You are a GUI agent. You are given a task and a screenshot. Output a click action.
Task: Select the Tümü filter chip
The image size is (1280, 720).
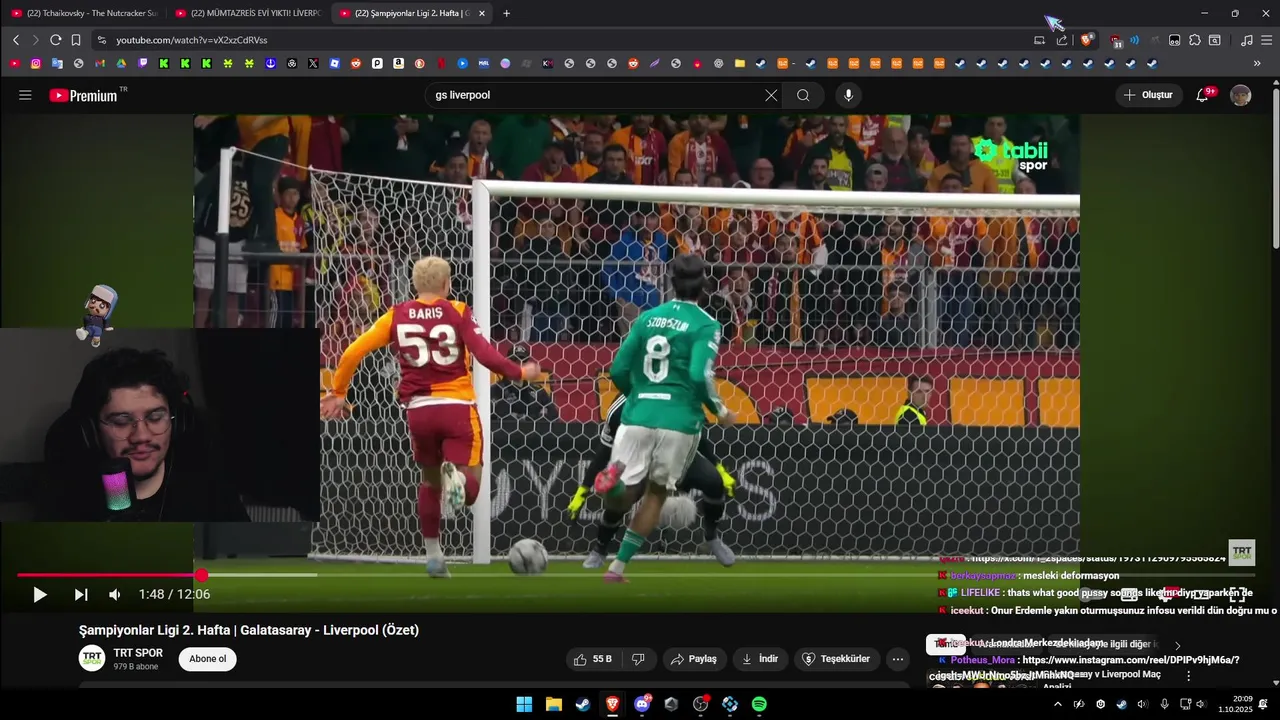(x=944, y=645)
